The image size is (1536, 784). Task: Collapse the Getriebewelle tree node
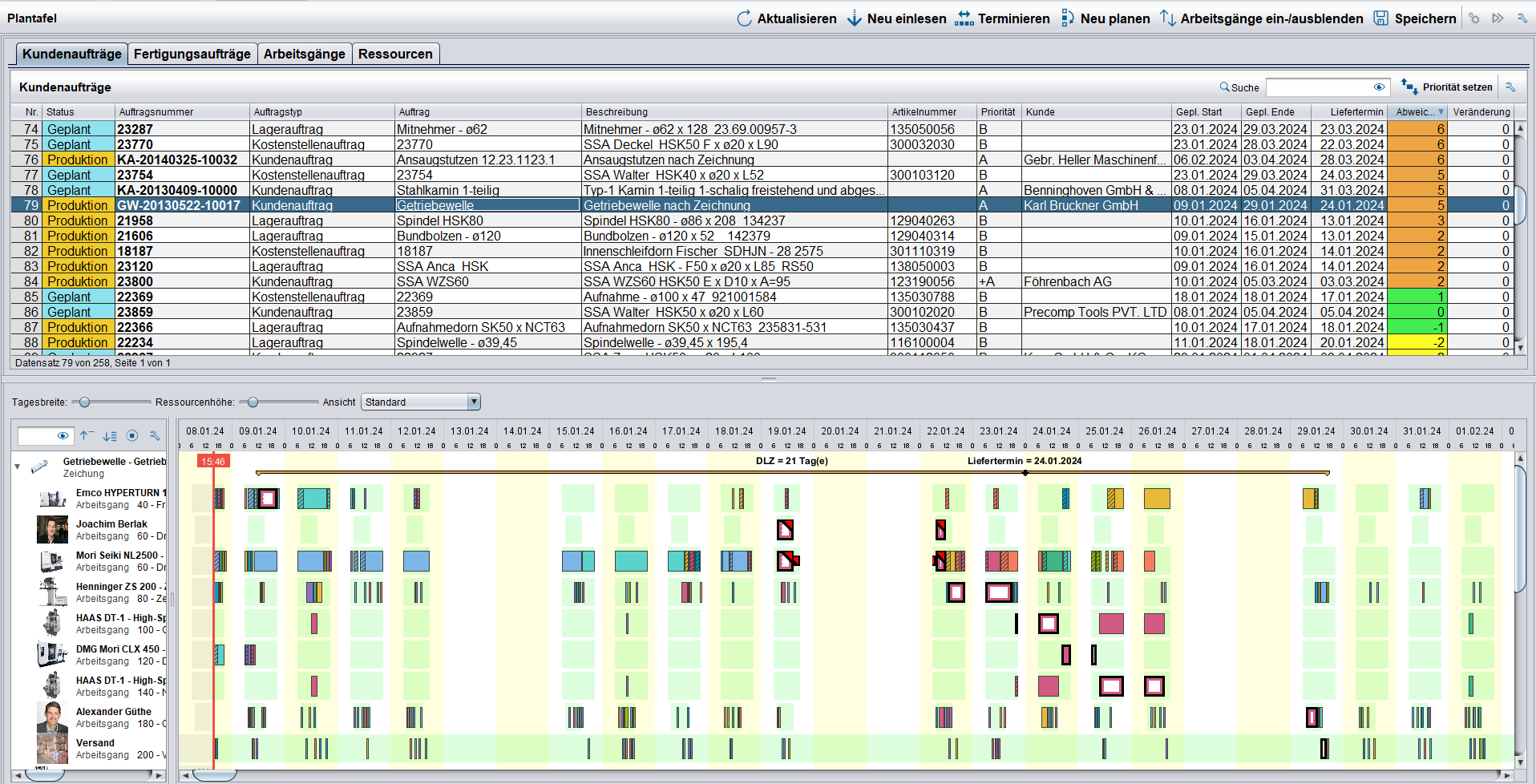coord(18,466)
